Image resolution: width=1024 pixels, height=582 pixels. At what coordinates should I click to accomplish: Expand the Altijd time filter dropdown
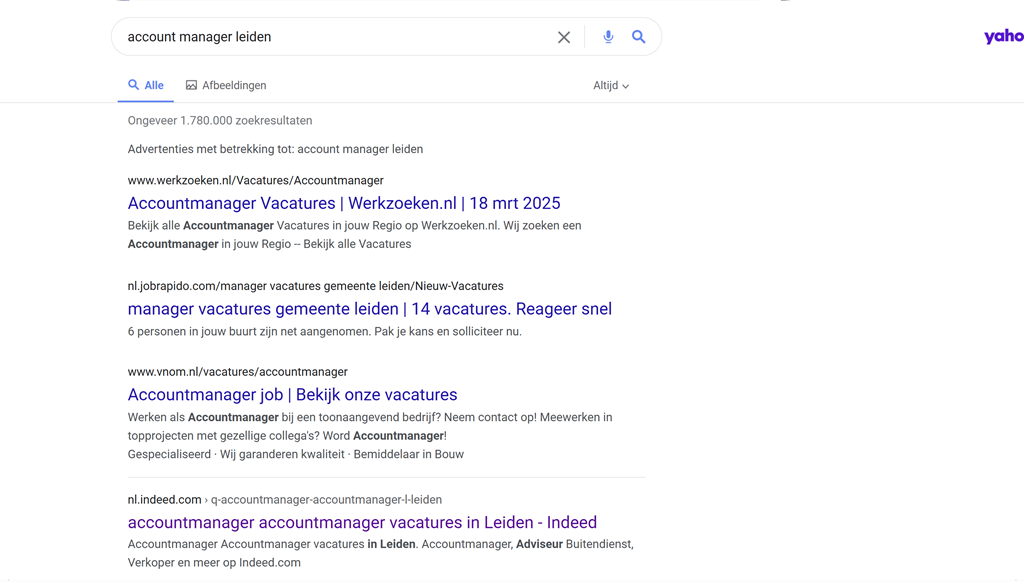611,86
